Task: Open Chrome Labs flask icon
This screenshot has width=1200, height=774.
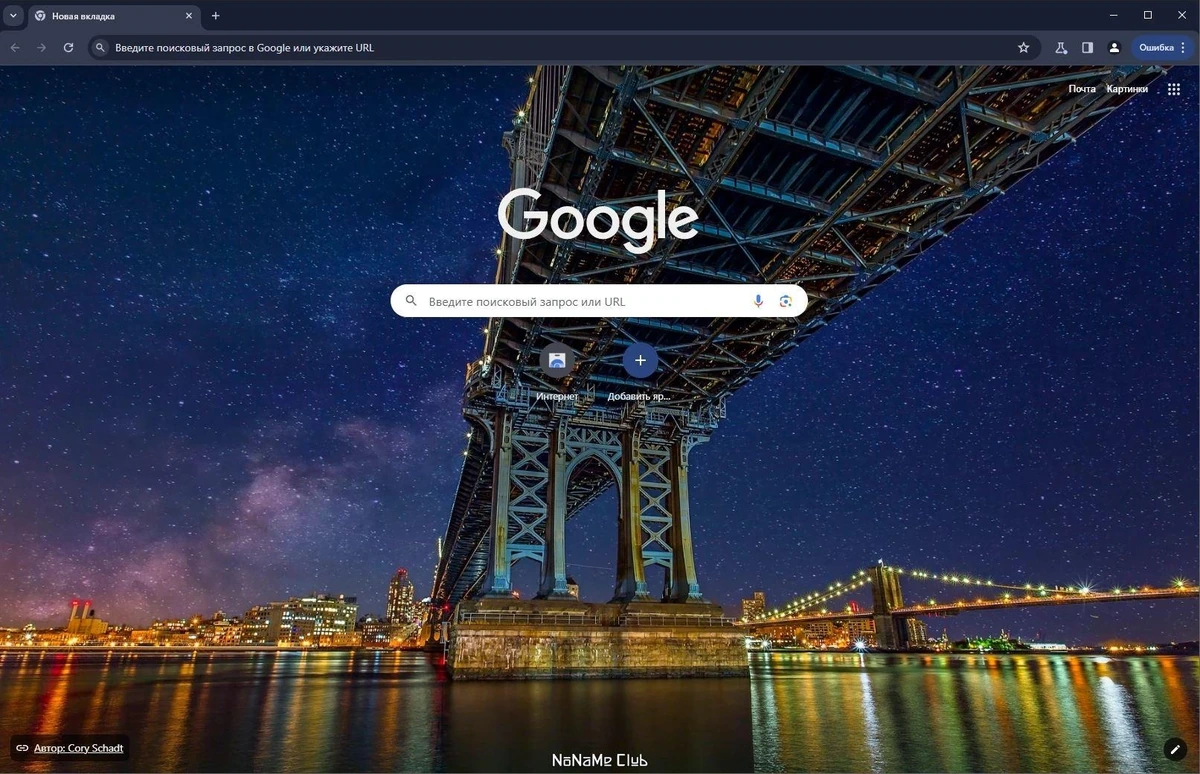Action: (1061, 47)
